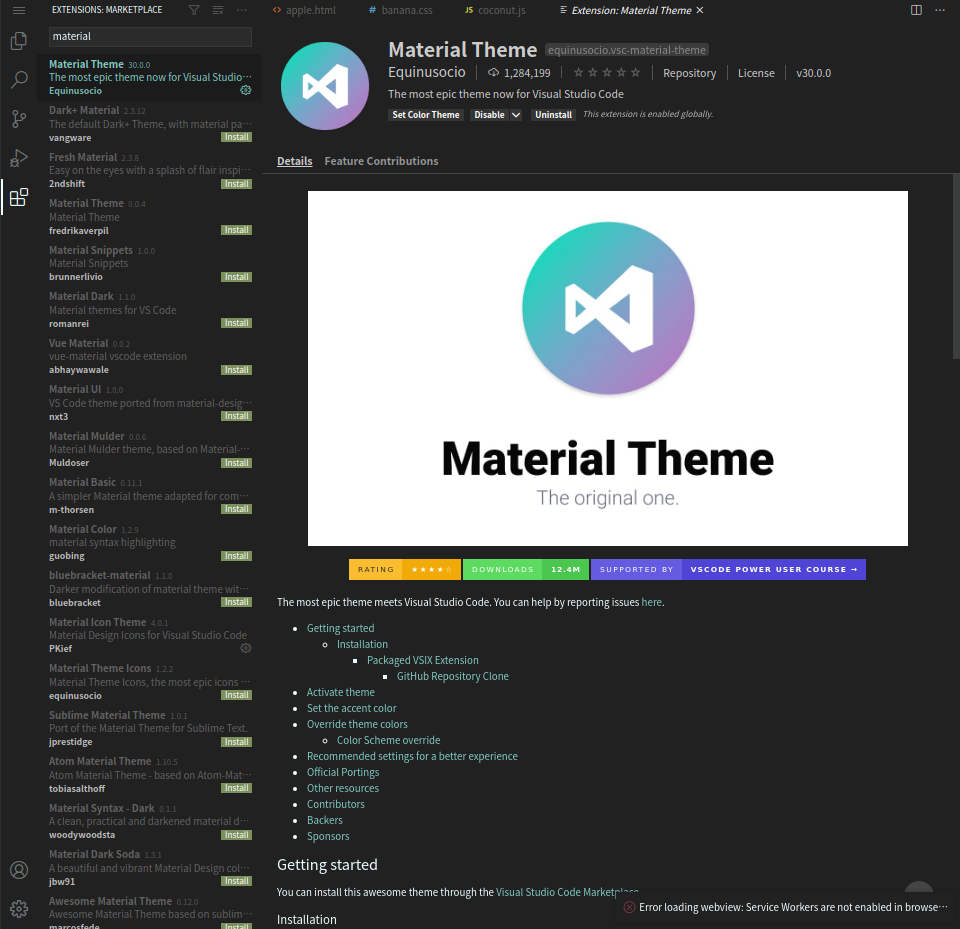Open editor more actions menu
This screenshot has height=929, width=960.
click(940, 10)
